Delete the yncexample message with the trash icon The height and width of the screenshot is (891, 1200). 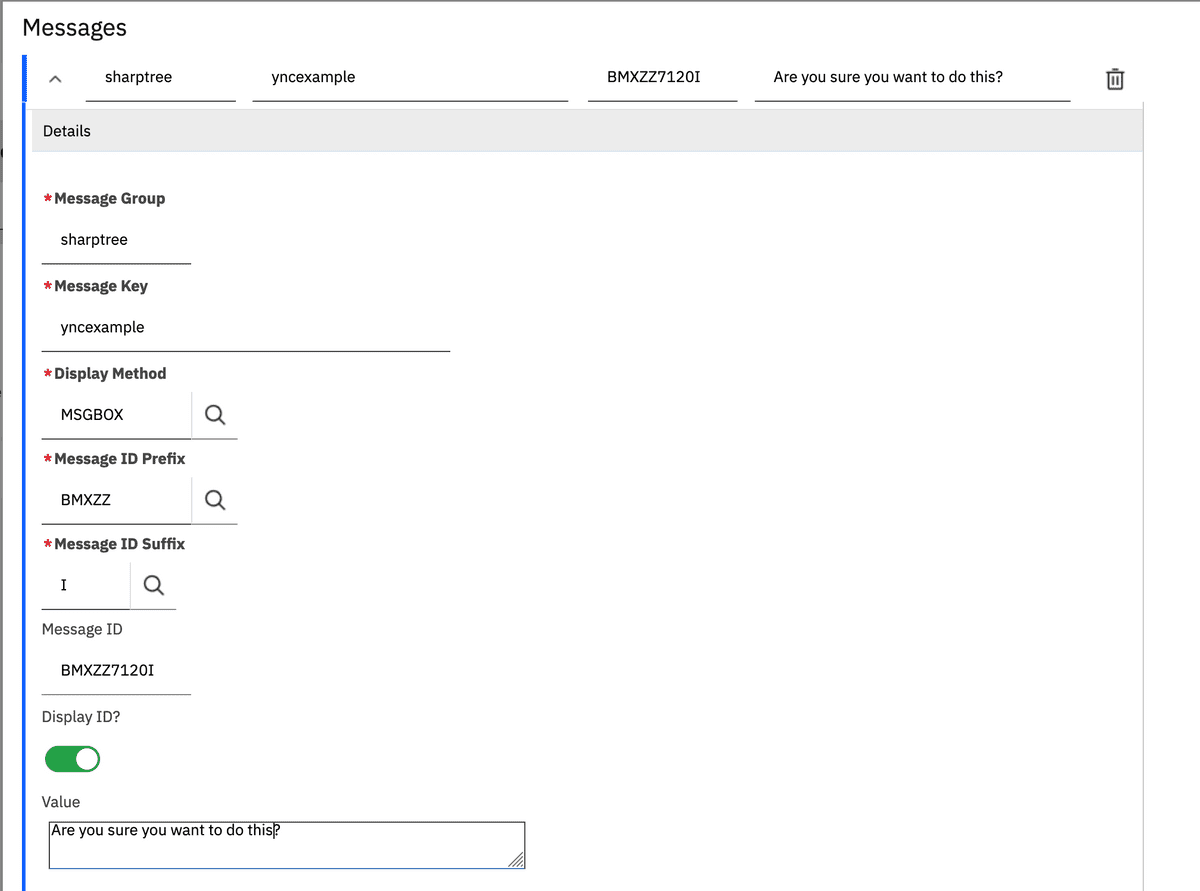coord(1115,79)
